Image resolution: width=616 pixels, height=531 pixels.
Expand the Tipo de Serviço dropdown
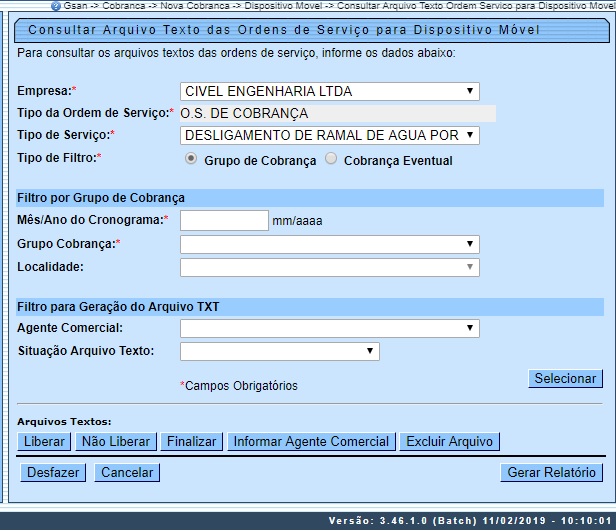pyautogui.click(x=329, y=135)
